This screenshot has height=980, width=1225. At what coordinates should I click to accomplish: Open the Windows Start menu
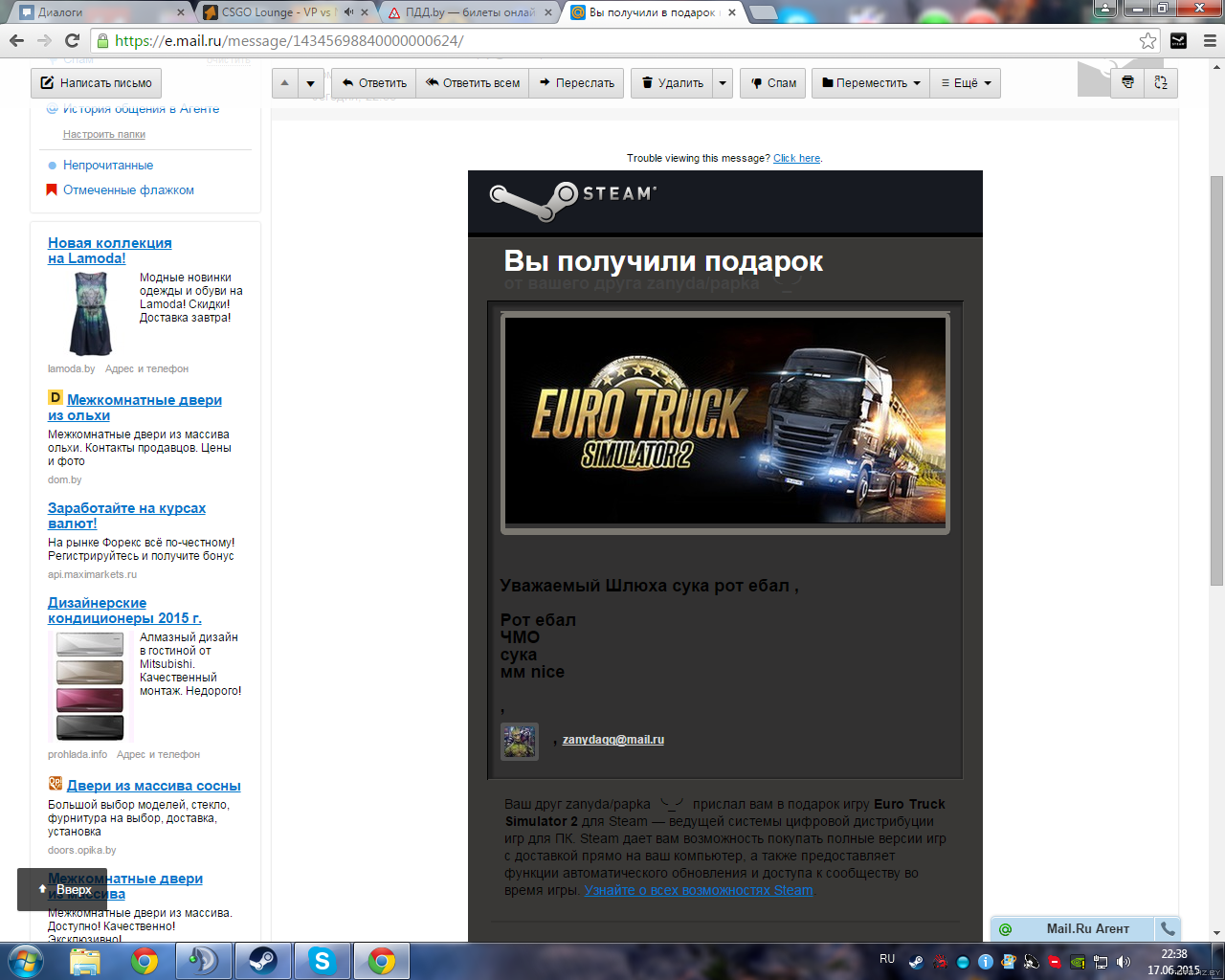[x=25, y=961]
